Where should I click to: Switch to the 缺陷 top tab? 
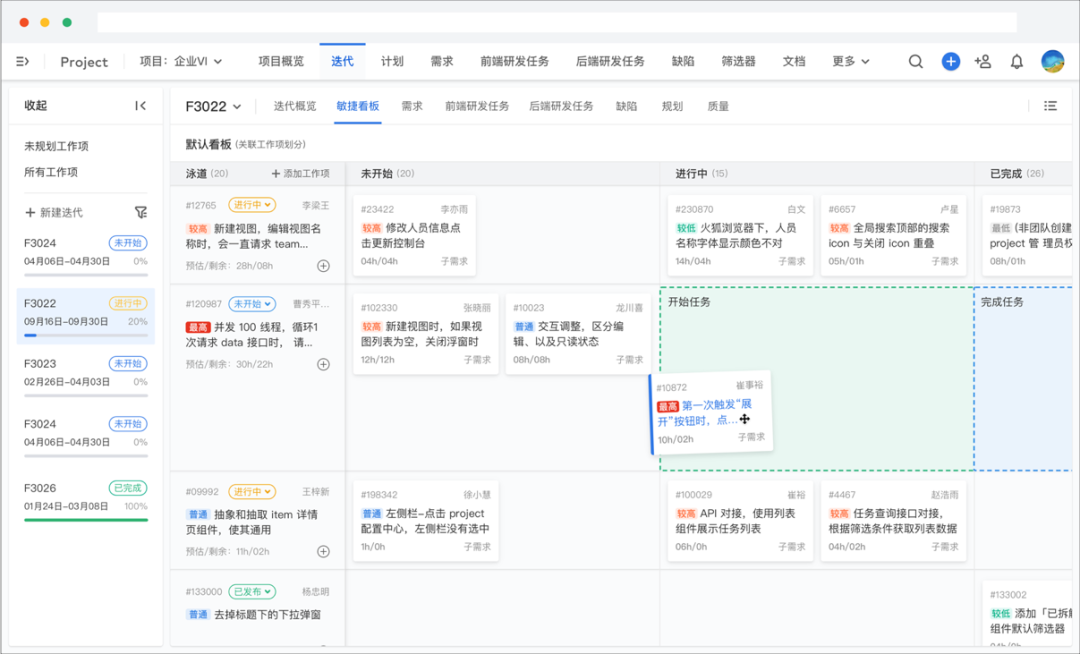pos(684,62)
